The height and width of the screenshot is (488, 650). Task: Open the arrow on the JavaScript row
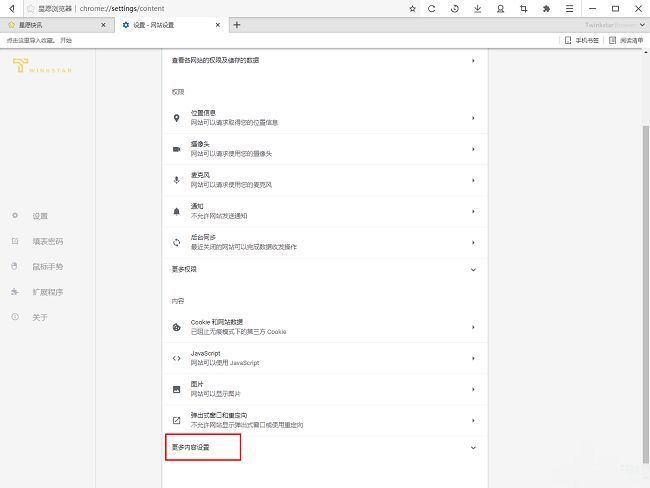click(473, 358)
